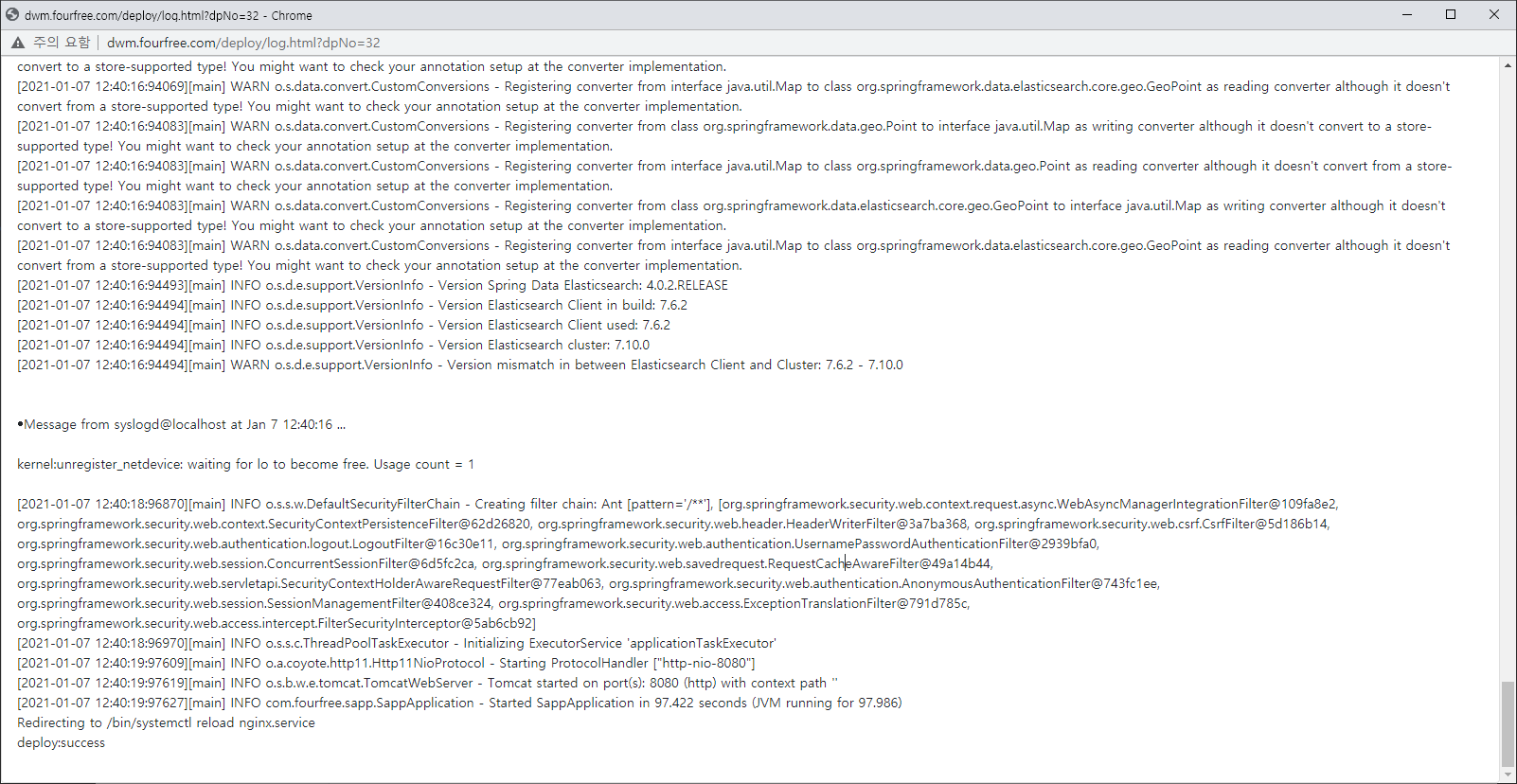The image size is (1517, 784).
Task: Select the "Initializing ExecutorService 'applicationTaskExecutor'" line
Action: point(397,644)
